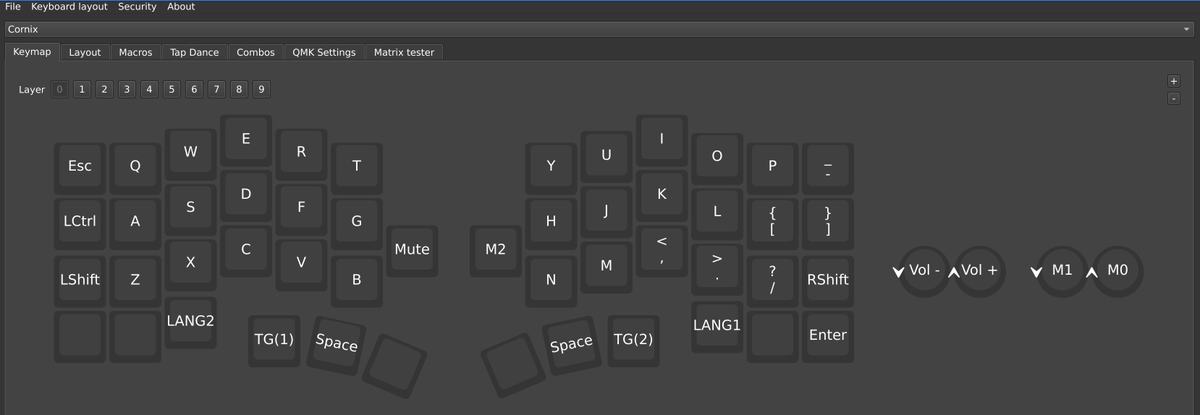This screenshot has width=1200, height=415.
Task: Select the N key
Action: pos(551,279)
